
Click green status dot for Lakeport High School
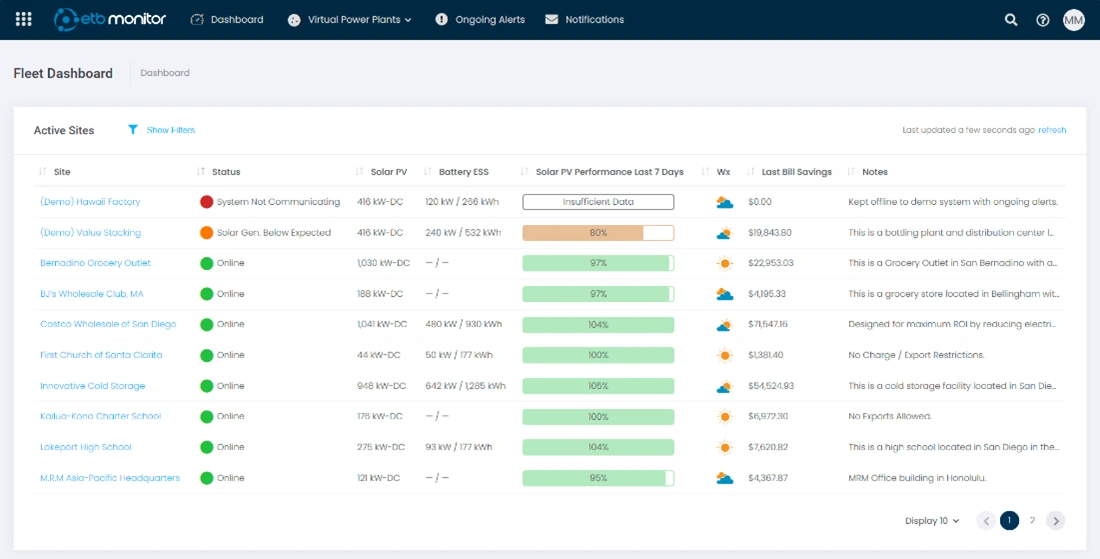click(206, 447)
